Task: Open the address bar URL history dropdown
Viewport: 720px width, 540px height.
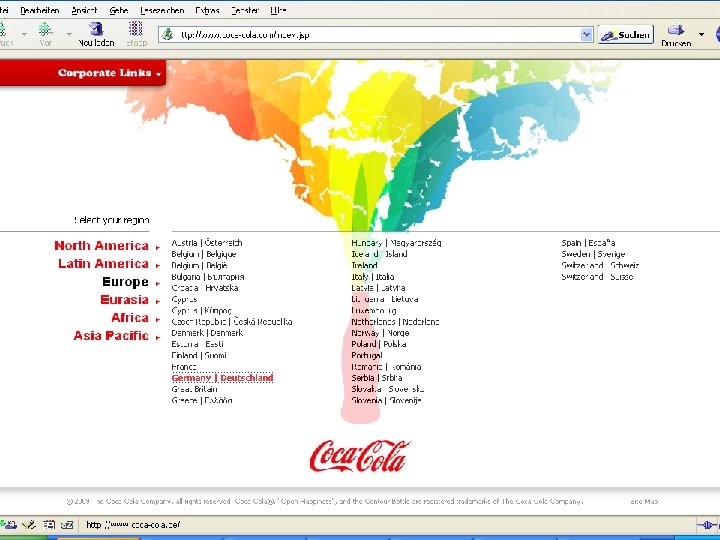Action: click(586, 34)
